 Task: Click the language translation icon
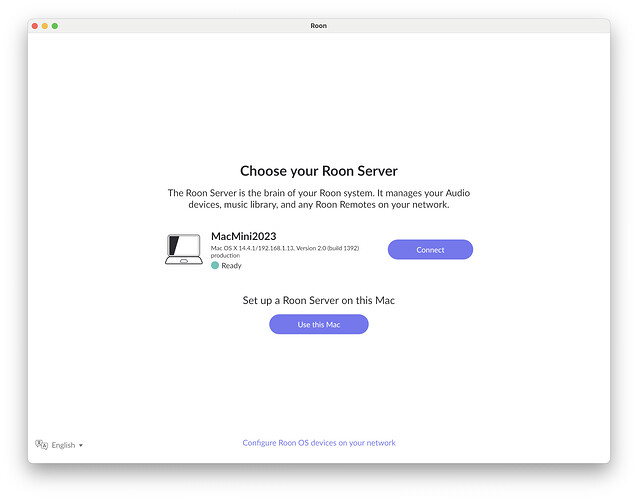point(41,444)
